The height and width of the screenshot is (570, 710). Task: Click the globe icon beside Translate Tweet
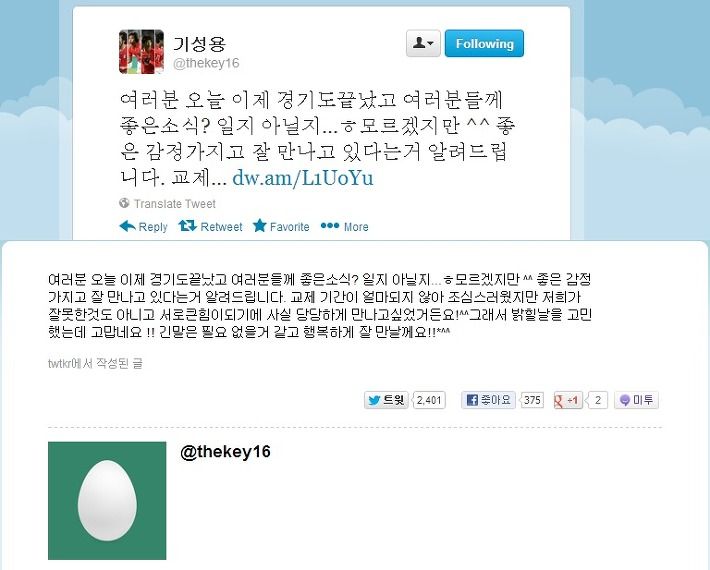124,203
